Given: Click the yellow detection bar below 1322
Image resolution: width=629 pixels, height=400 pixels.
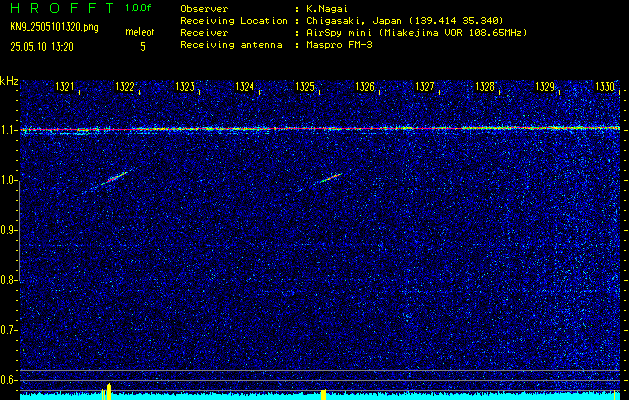Looking at the screenshot, I should click(x=108, y=392).
